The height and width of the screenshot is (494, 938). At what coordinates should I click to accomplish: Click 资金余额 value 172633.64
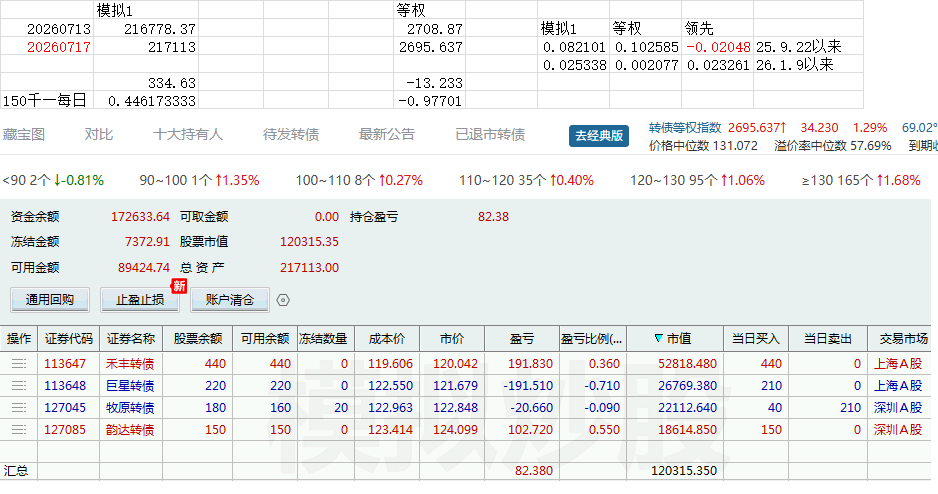pos(140,216)
